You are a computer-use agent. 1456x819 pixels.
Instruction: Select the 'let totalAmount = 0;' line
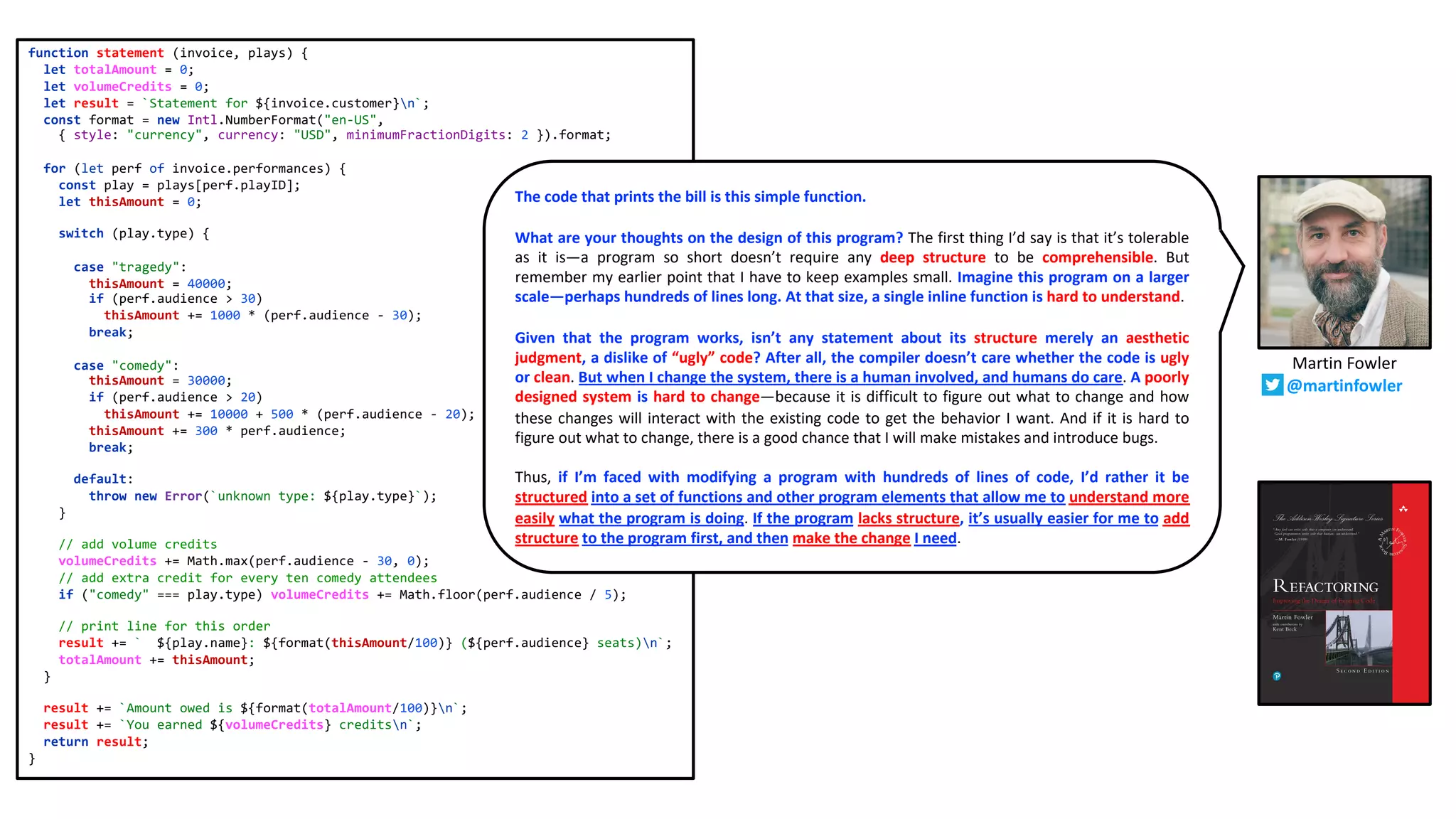pyautogui.click(x=118, y=70)
